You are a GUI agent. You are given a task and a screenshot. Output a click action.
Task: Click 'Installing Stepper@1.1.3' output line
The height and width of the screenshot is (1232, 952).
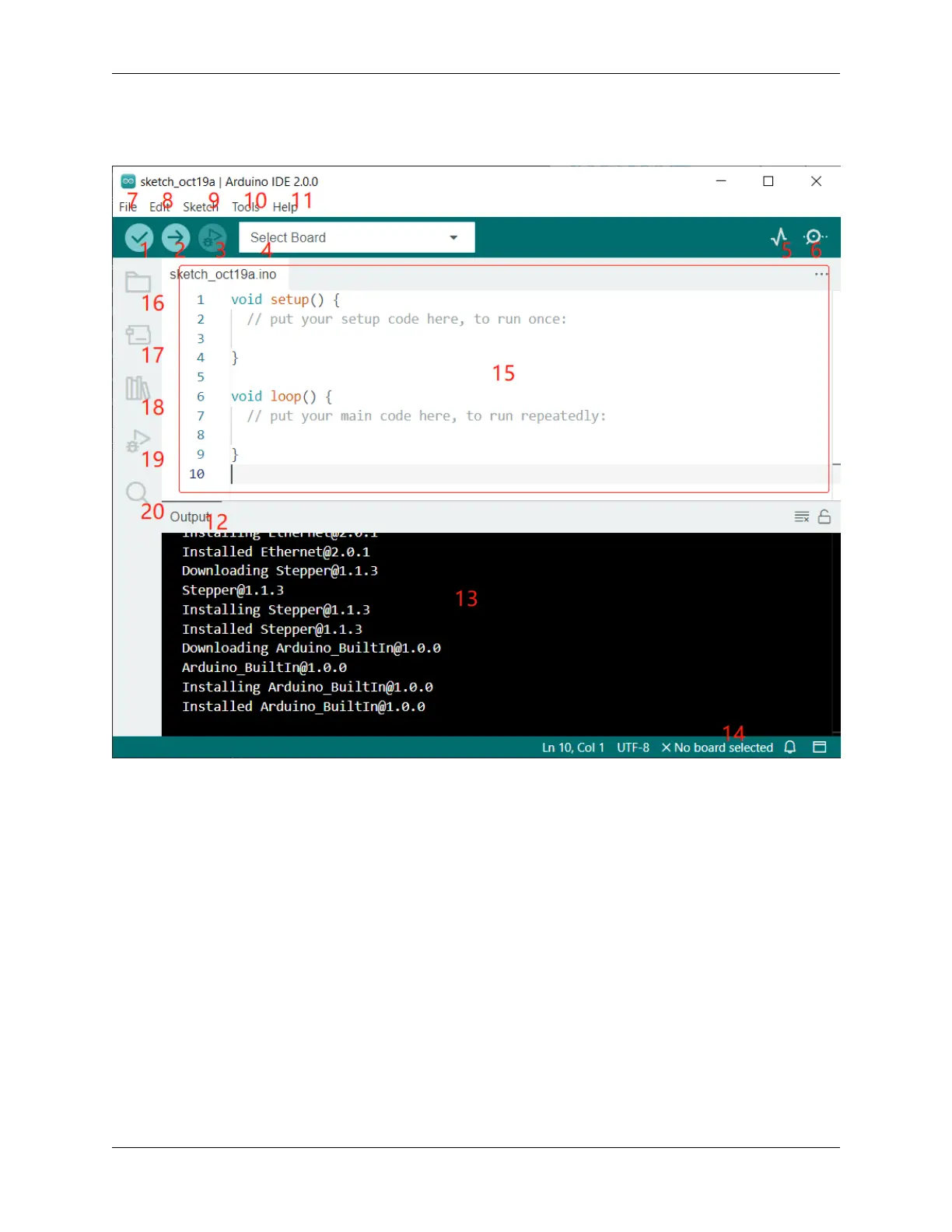(x=276, y=610)
